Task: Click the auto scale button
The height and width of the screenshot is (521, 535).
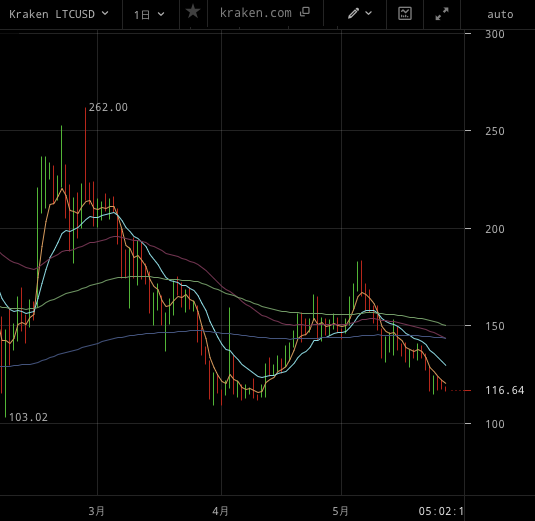Action: coord(500,14)
